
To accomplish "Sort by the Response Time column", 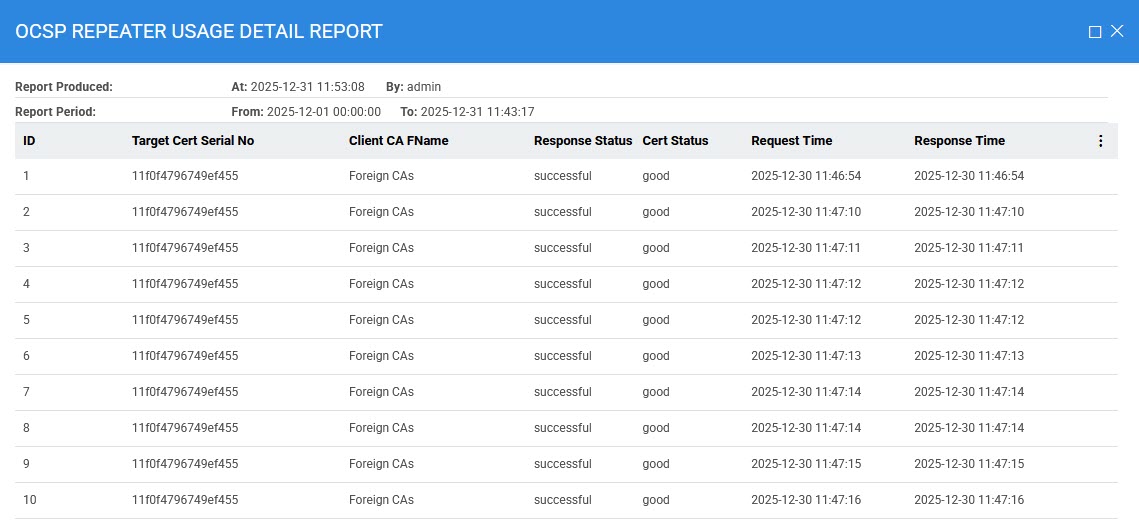I will 959,141.
